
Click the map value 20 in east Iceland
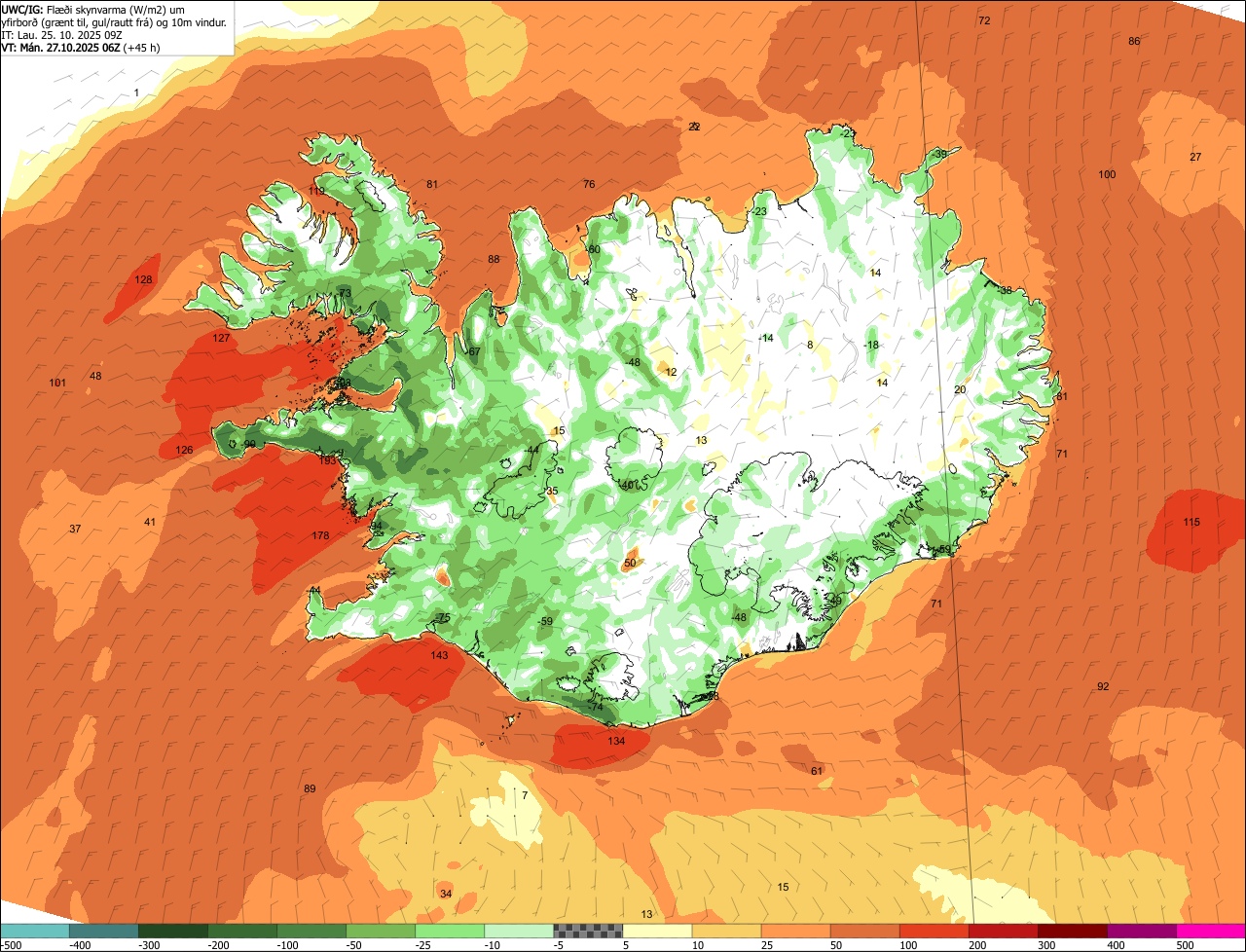click(x=960, y=390)
